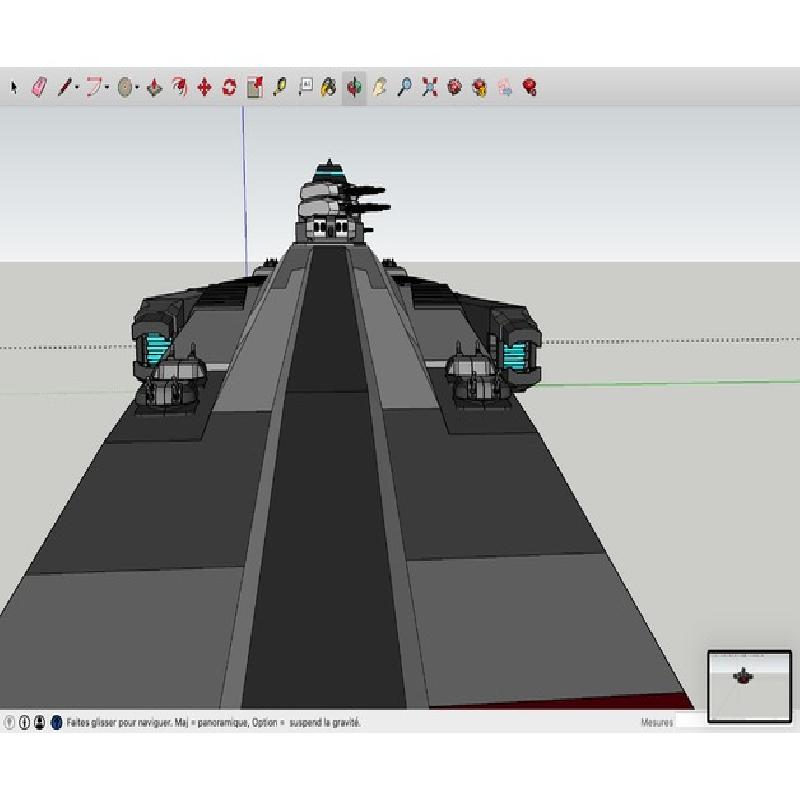The image size is (800, 800).
Task: Choose the Line pencil tool
Action: click(x=64, y=88)
